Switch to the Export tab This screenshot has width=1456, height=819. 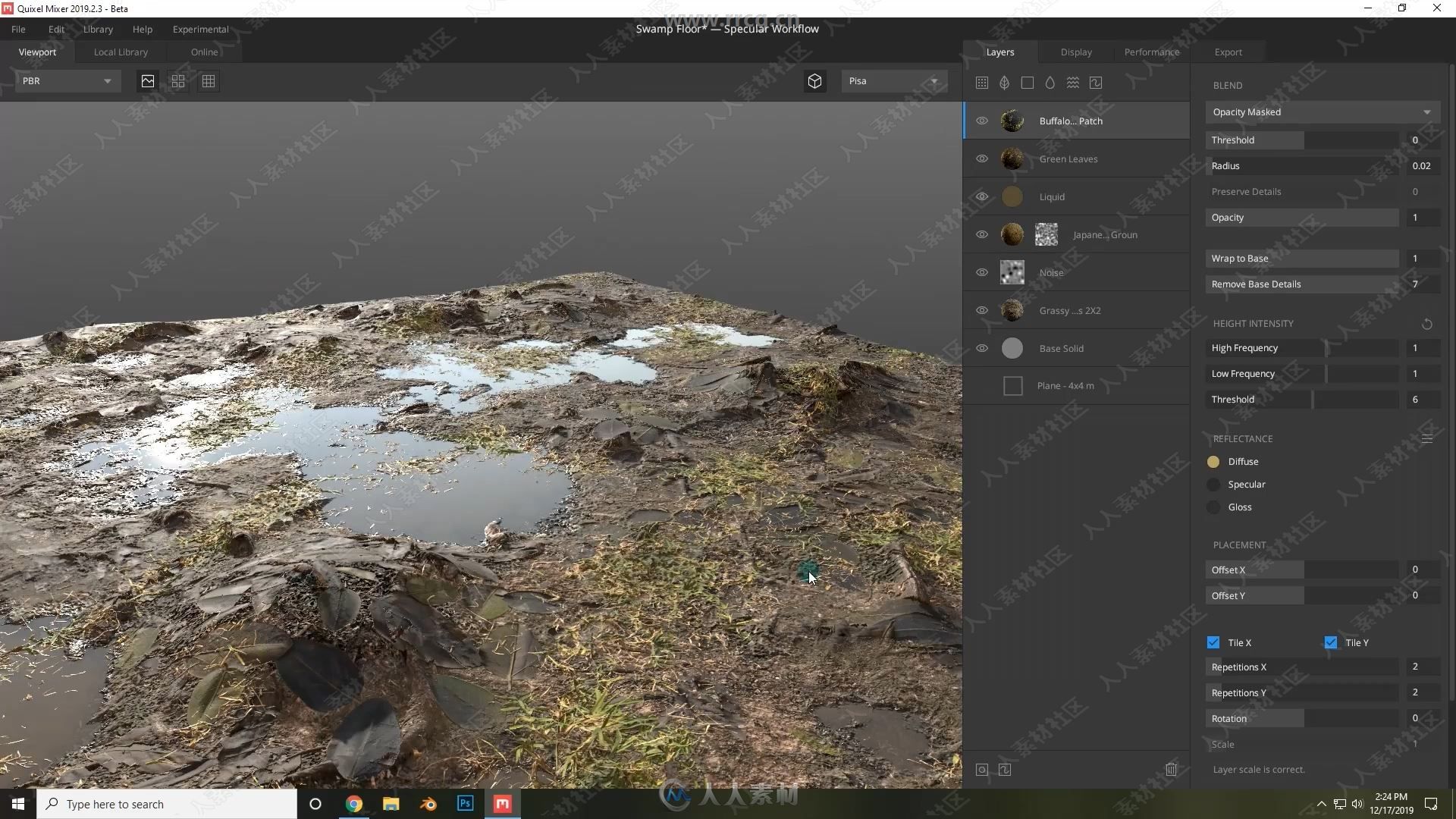click(1228, 51)
